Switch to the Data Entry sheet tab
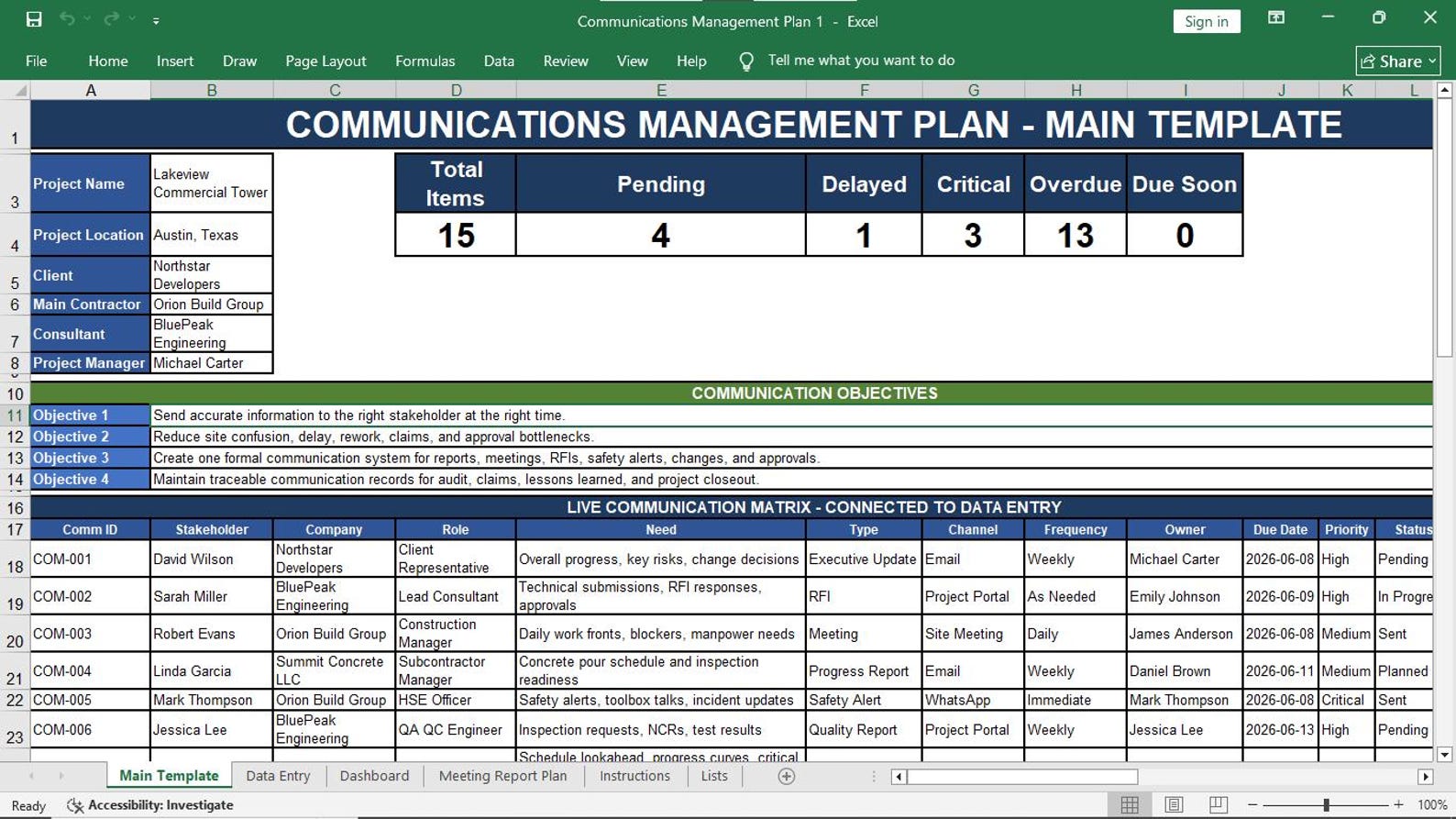The width and height of the screenshot is (1456, 819). click(x=278, y=776)
